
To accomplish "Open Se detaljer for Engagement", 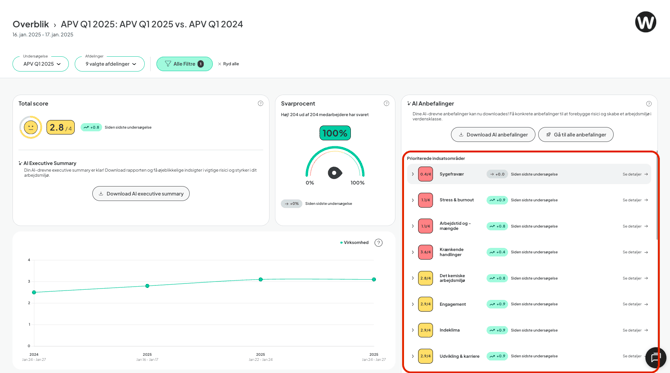I will [x=635, y=304].
